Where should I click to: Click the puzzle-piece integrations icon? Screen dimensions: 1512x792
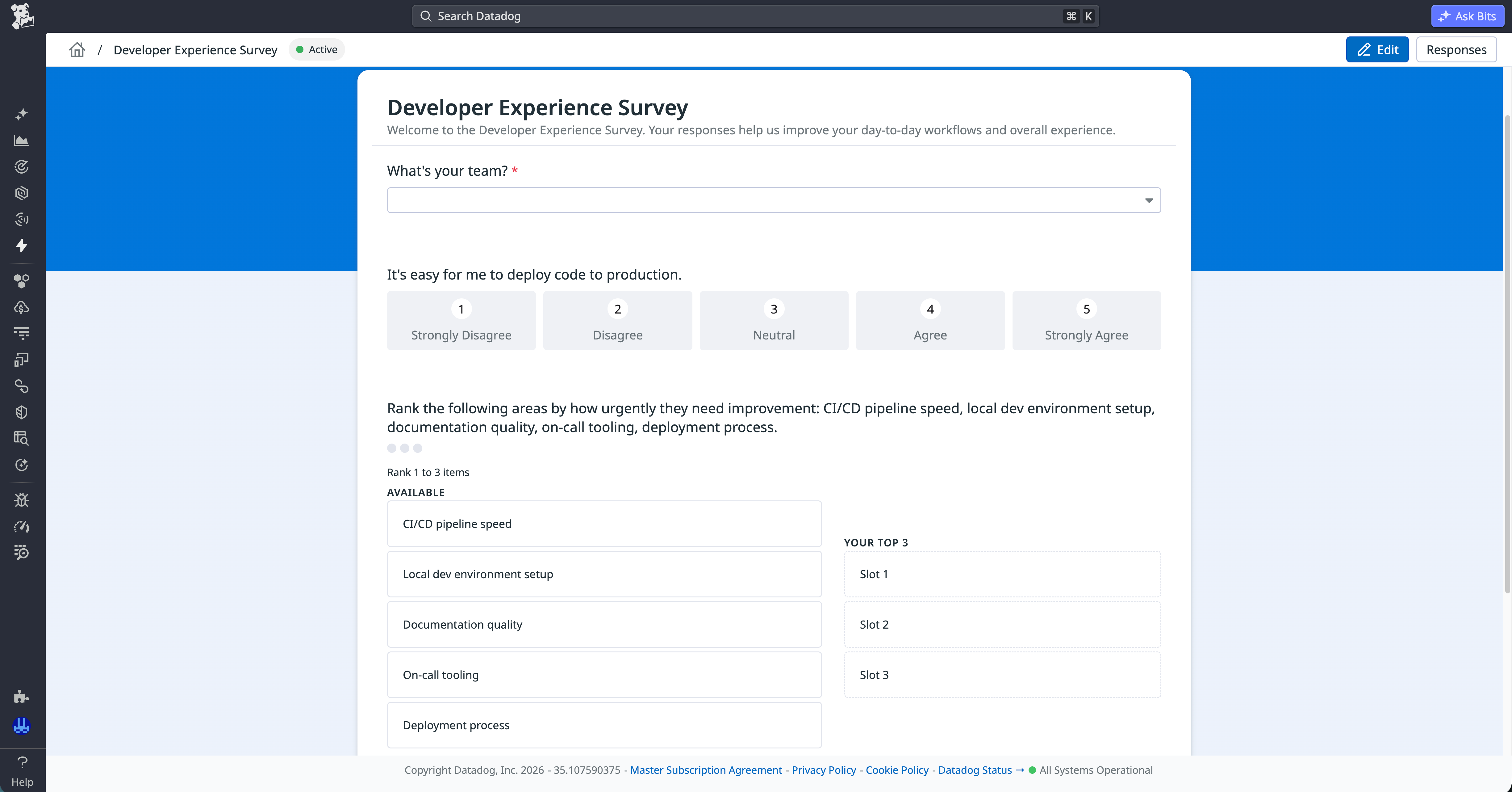(x=21, y=697)
